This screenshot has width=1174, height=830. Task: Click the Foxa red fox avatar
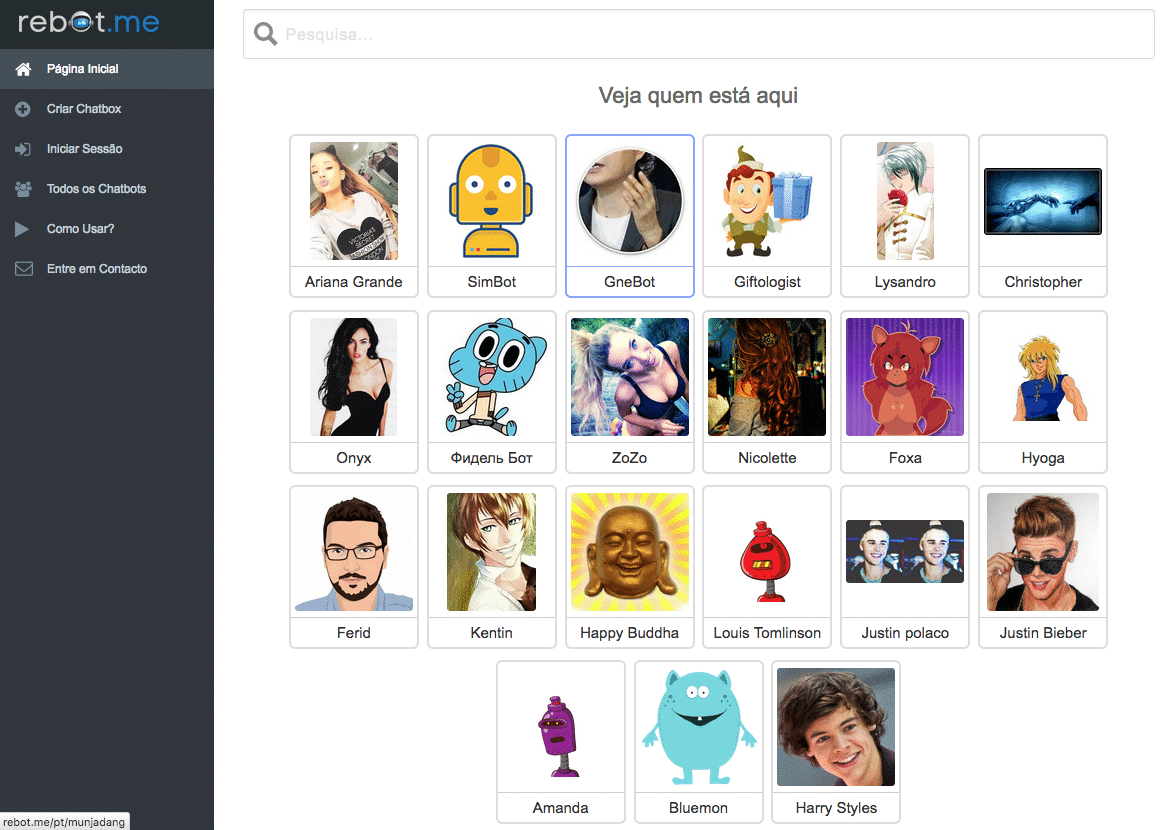click(x=904, y=376)
